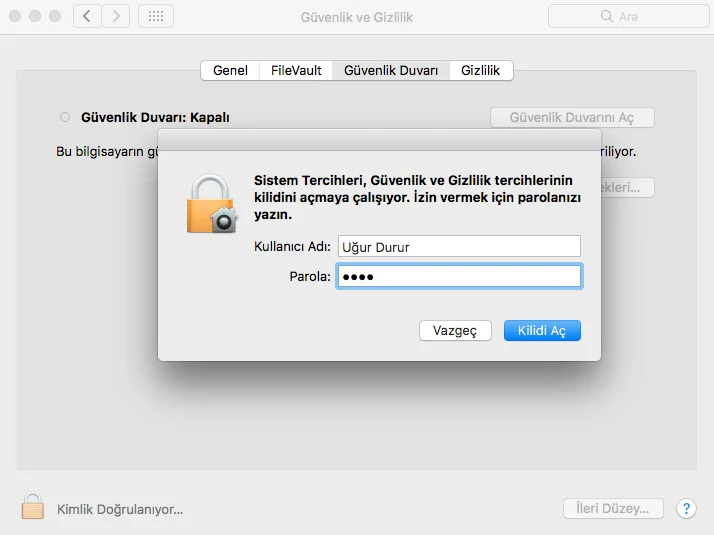Cancel the dialog with Vazgeç
This screenshot has width=714, height=535.
455,330
